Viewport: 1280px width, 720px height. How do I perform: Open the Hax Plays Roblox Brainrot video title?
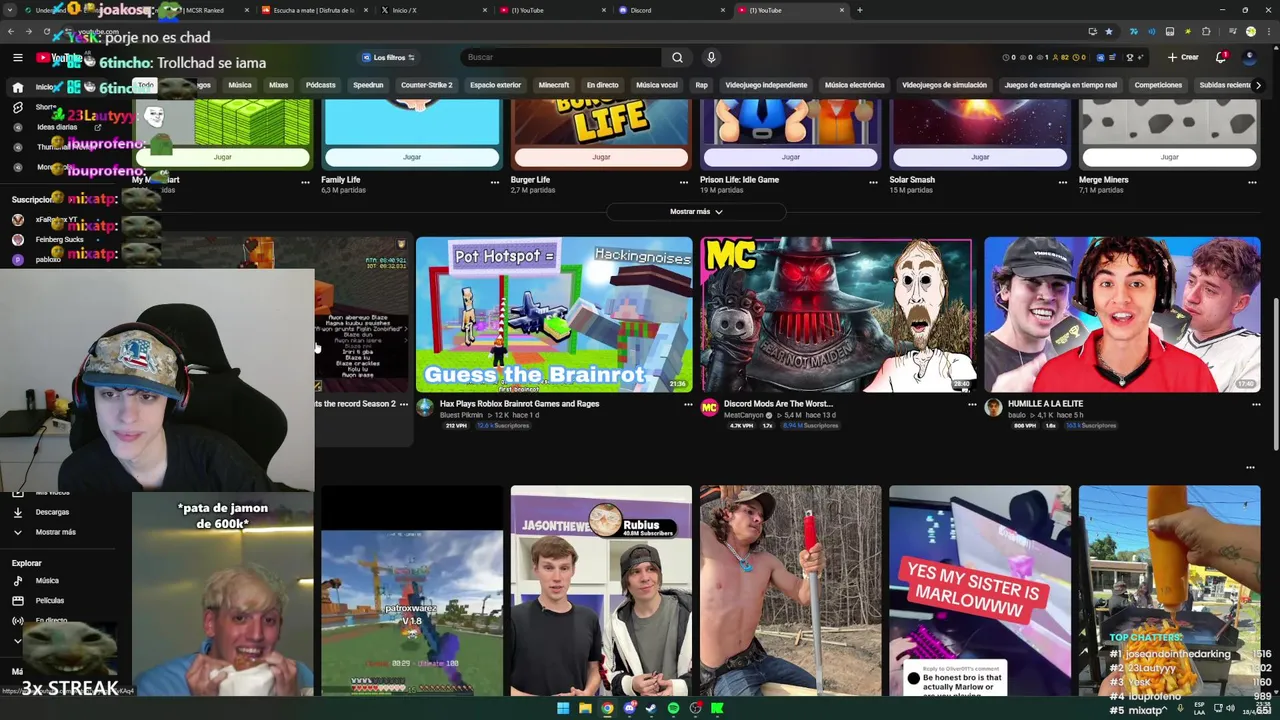click(x=519, y=404)
